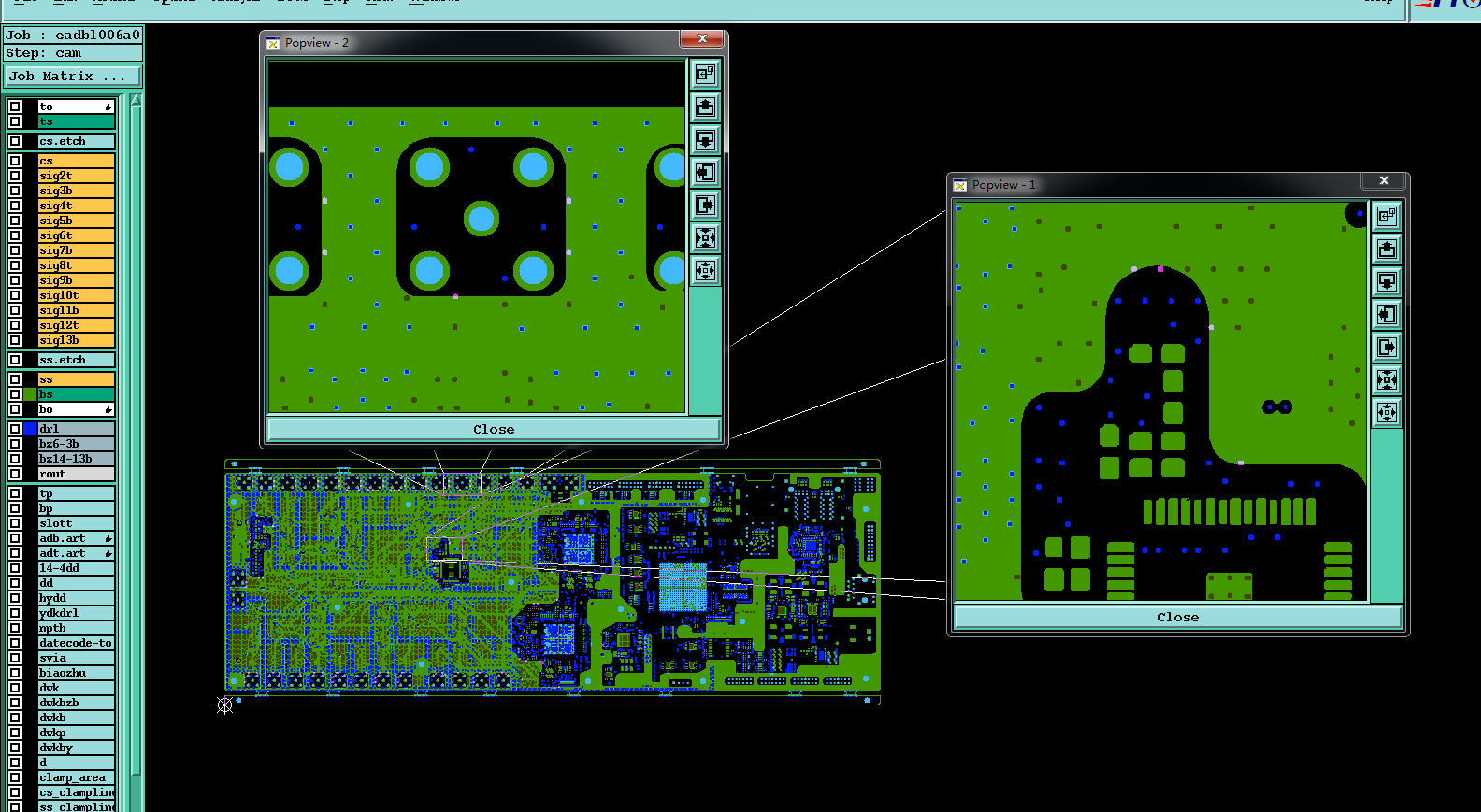Open the arrow on the to layer row
The width and height of the screenshot is (1481, 812).
(x=108, y=107)
